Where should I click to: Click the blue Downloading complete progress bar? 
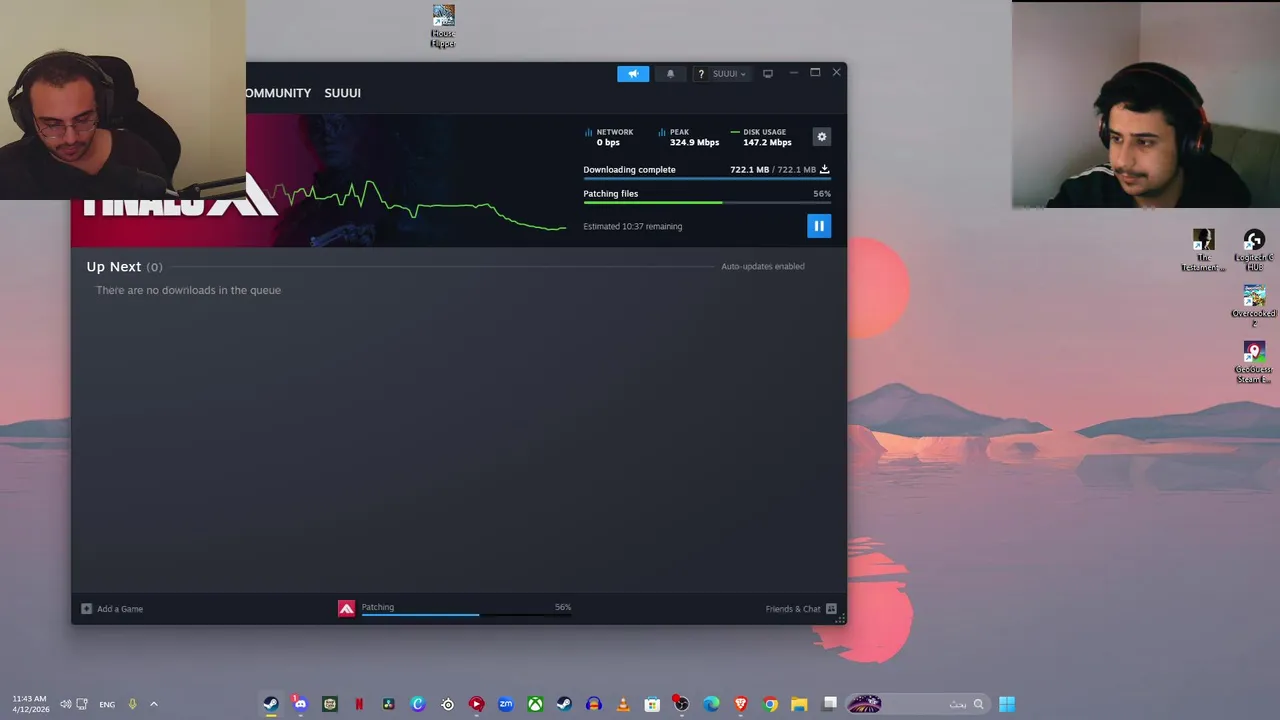[x=707, y=178]
